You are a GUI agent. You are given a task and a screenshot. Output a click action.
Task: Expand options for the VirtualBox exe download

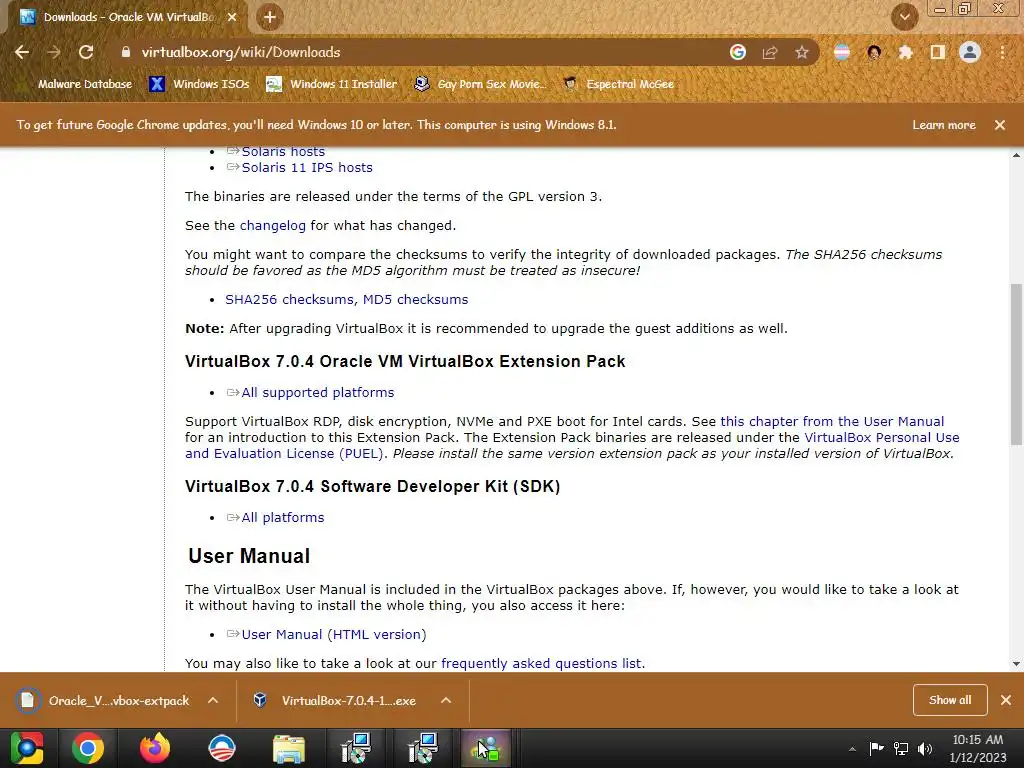[446, 701]
